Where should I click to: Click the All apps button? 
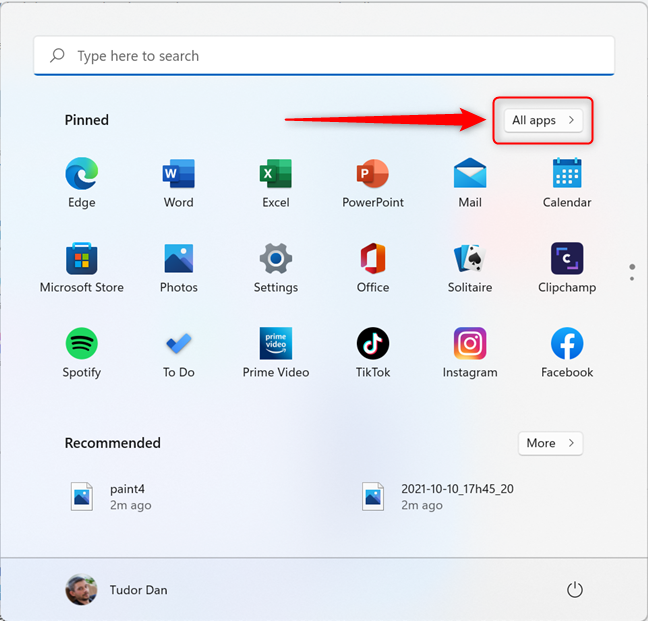coord(543,120)
